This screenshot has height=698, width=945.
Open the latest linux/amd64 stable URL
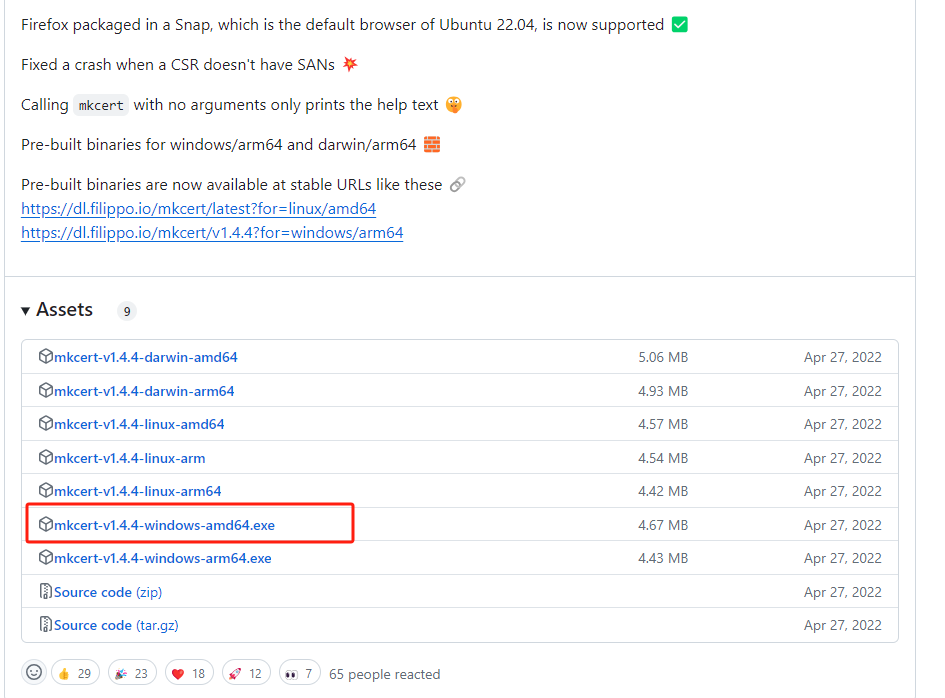click(x=198, y=209)
